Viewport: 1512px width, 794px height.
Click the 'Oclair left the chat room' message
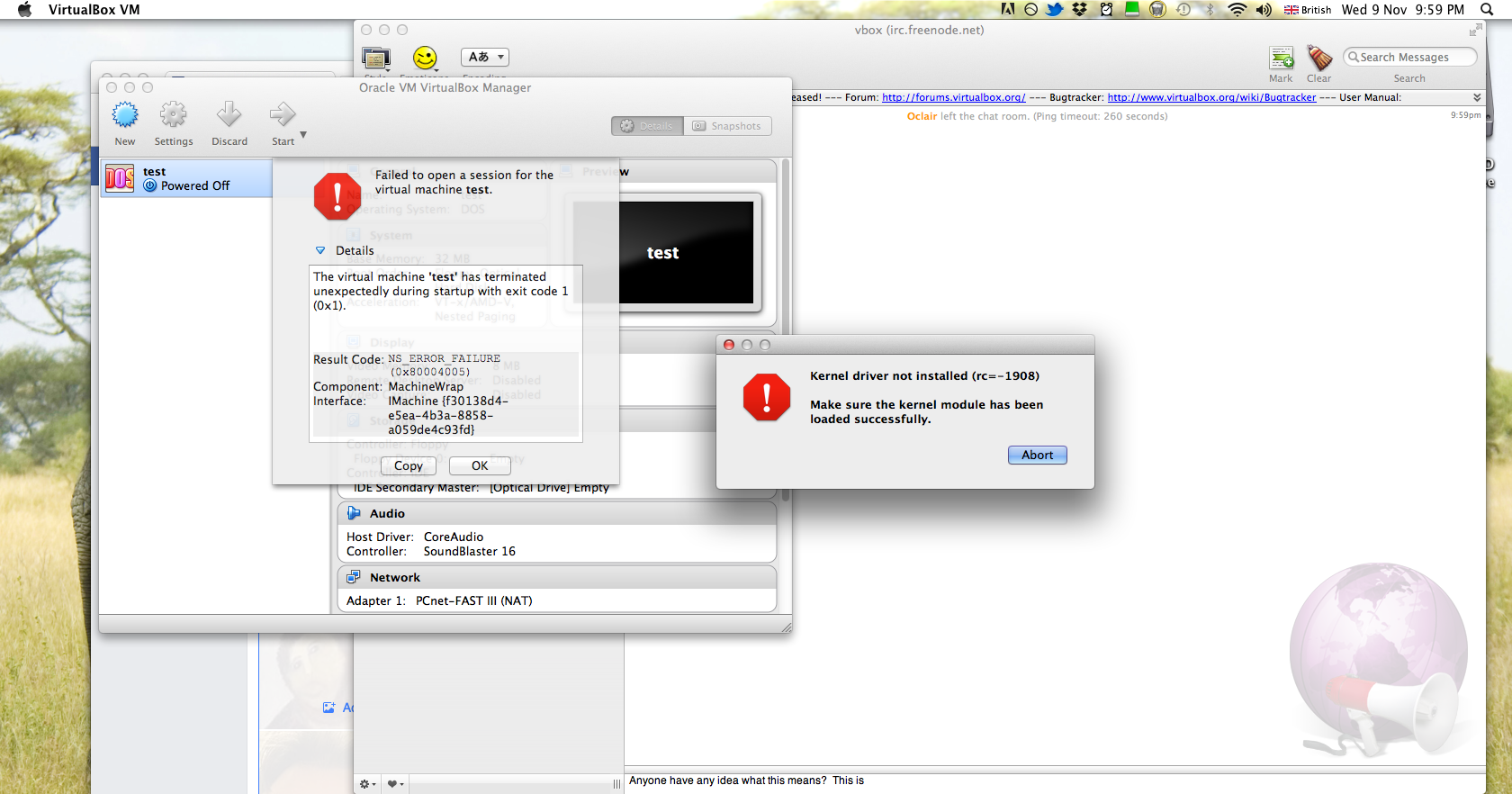point(1037,116)
